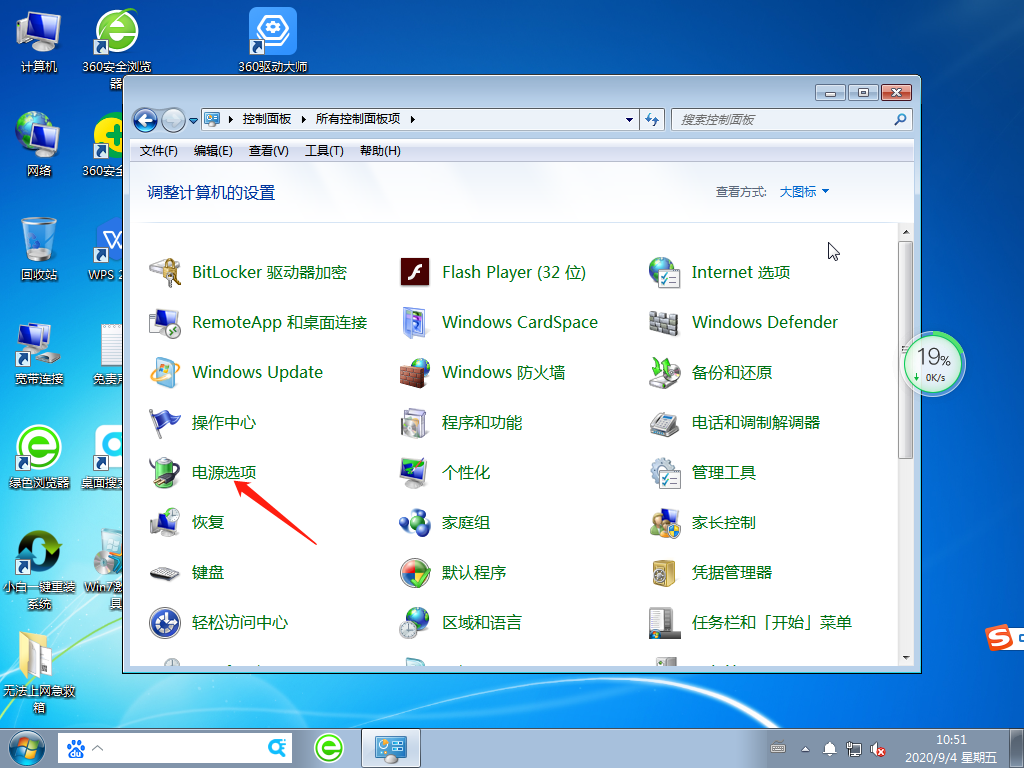Go back with the blue back arrow
1024x768 pixels.
pos(146,120)
